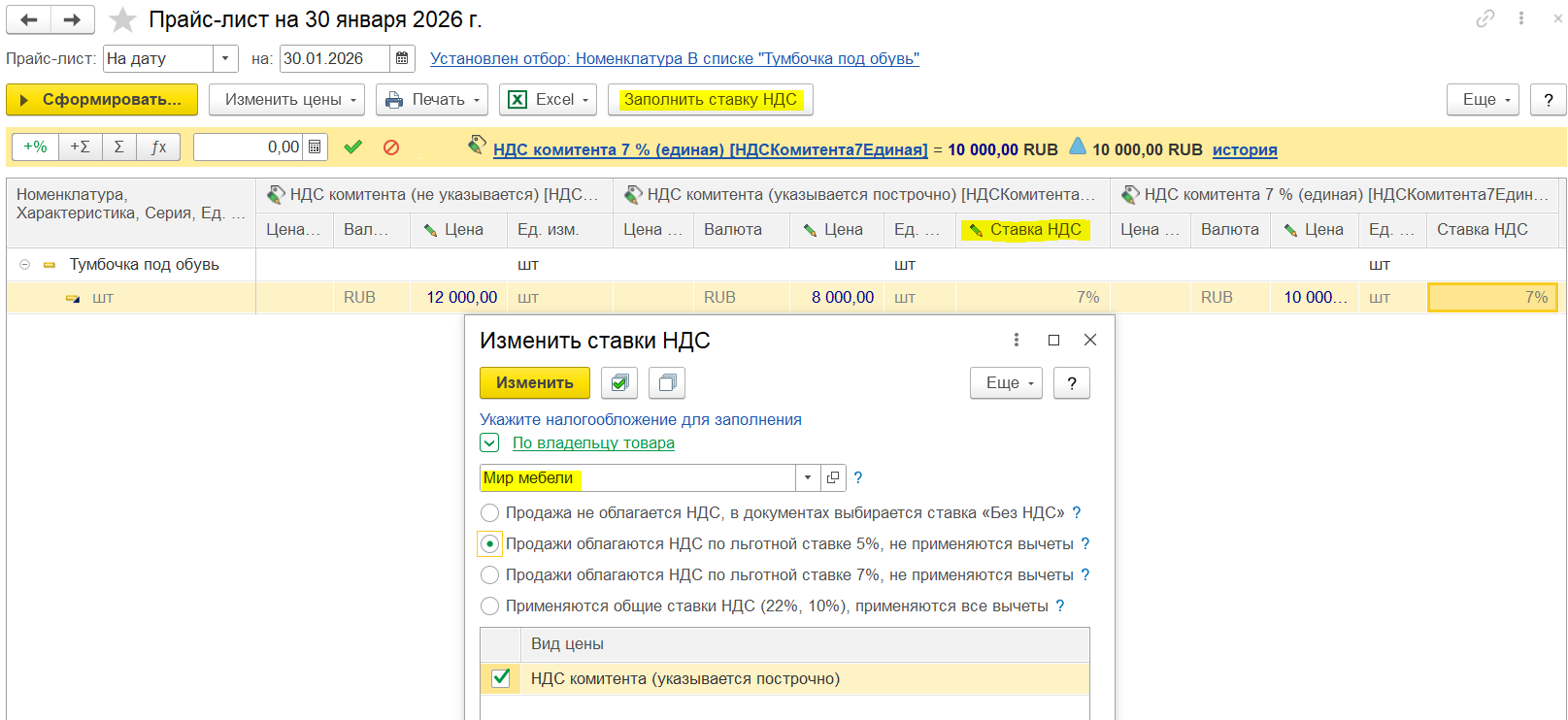
Task: Click the +% percent markup button
Action: [35, 147]
